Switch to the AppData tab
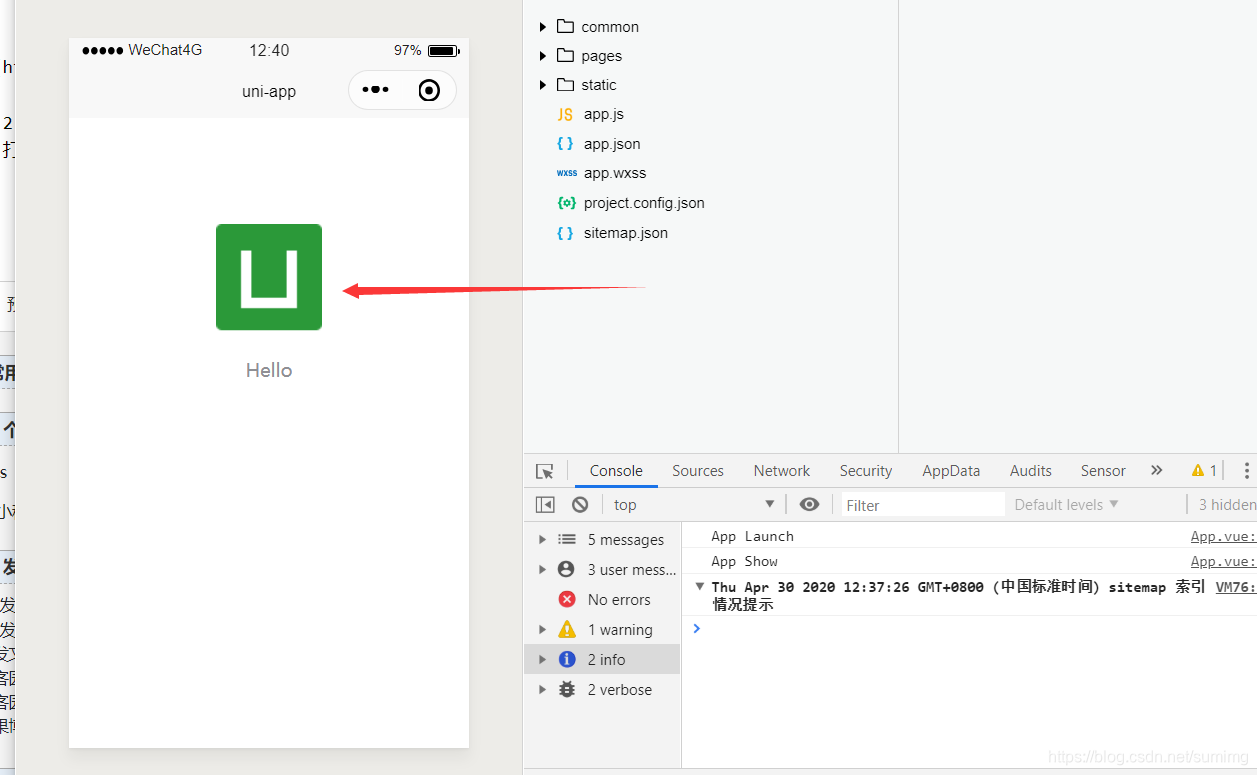Viewport: 1257px width, 775px height. click(951, 471)
